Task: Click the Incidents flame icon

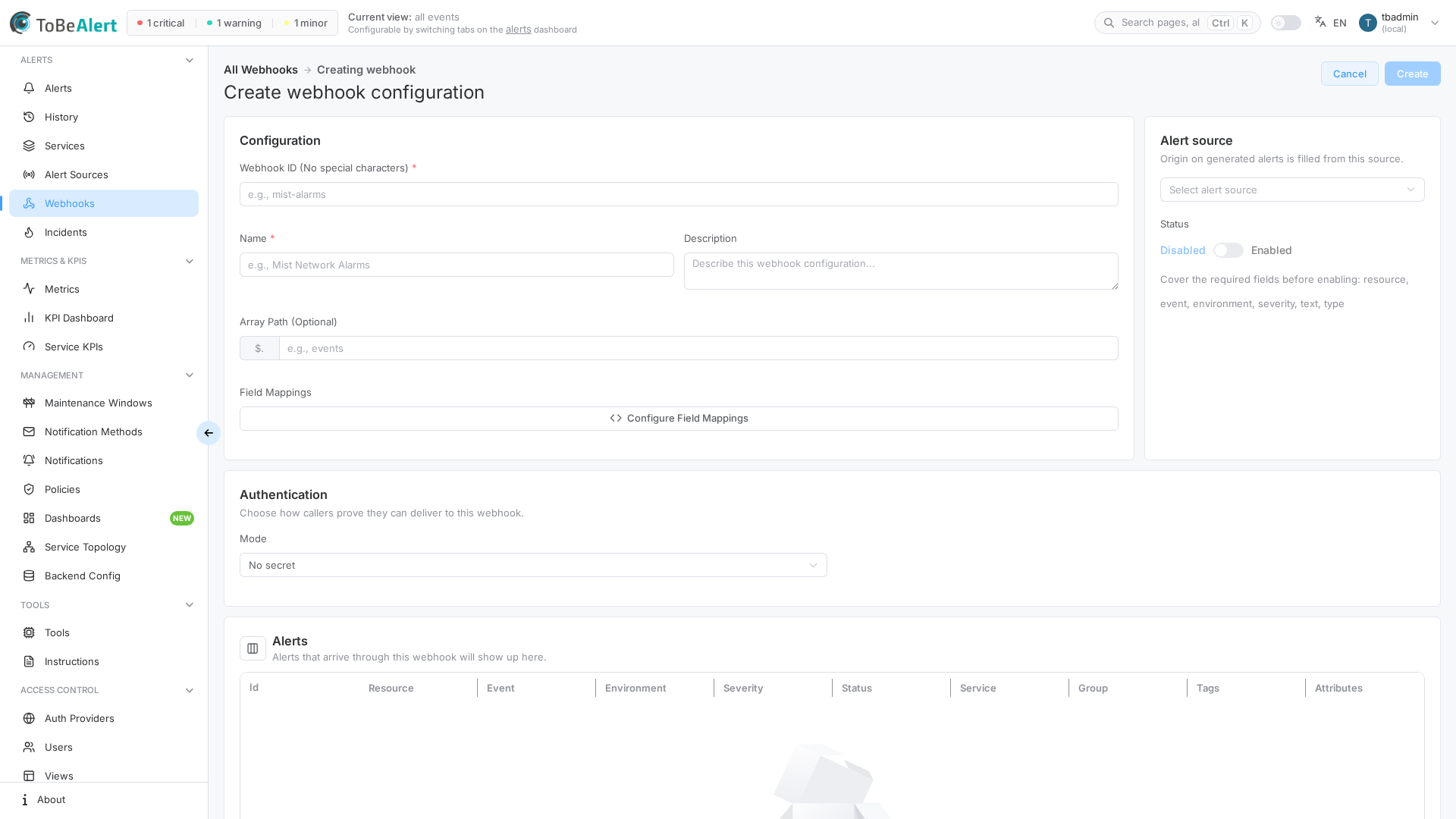Action: [29, 232]
